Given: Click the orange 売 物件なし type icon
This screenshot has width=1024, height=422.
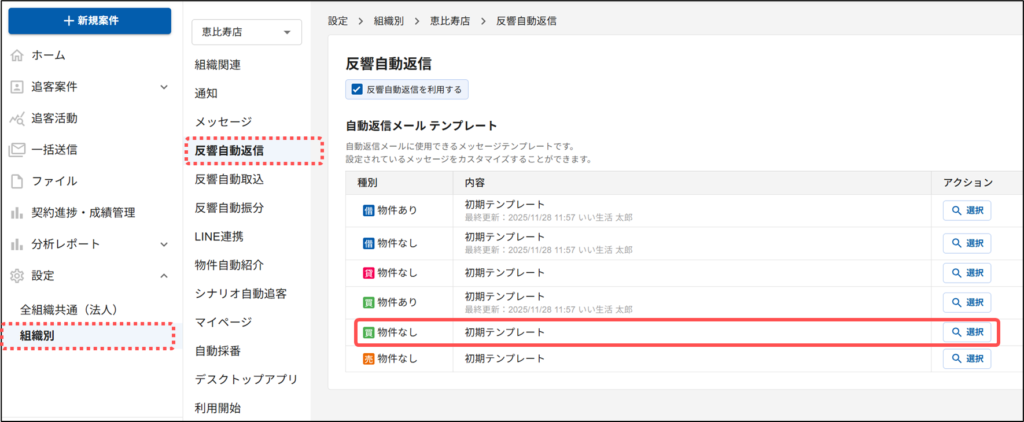Looking at the screenshot, I should point(368,359).
